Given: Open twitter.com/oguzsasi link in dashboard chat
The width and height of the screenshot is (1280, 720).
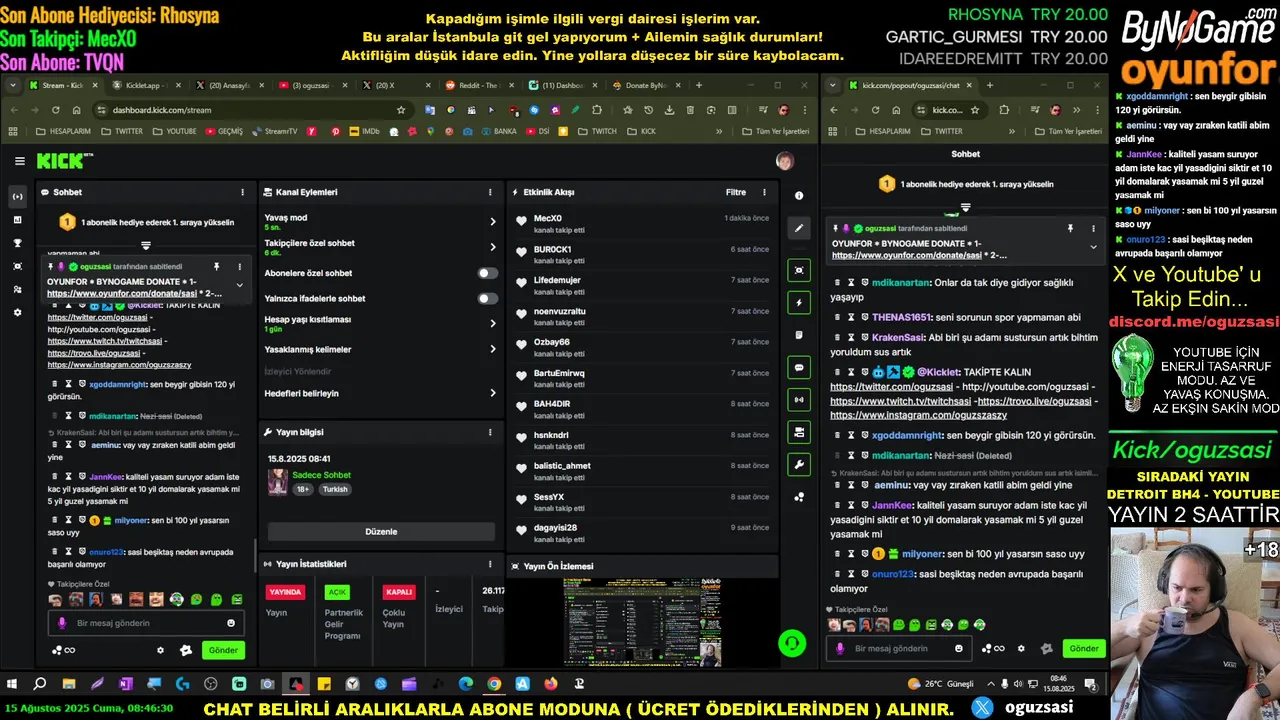Looking at the screenshot, I should 98,317.
